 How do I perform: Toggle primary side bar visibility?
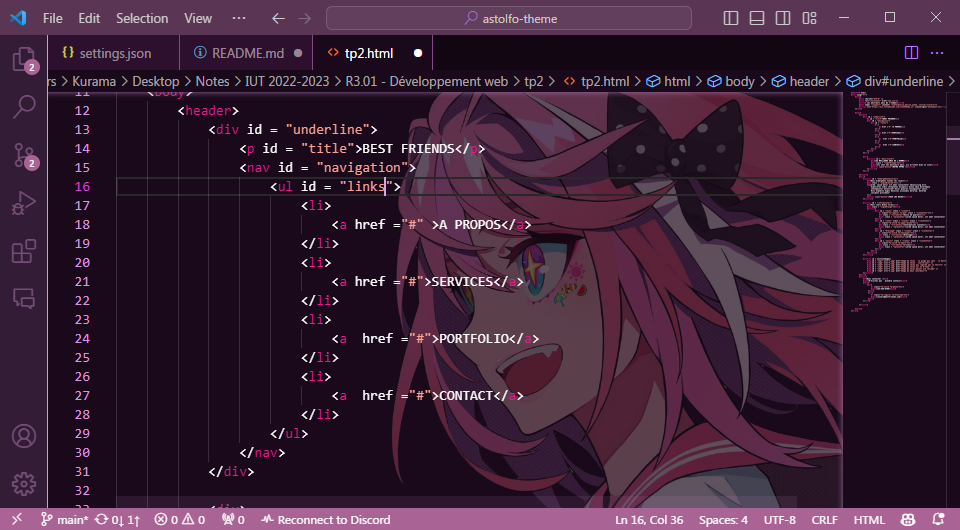[x=730, y=18]
